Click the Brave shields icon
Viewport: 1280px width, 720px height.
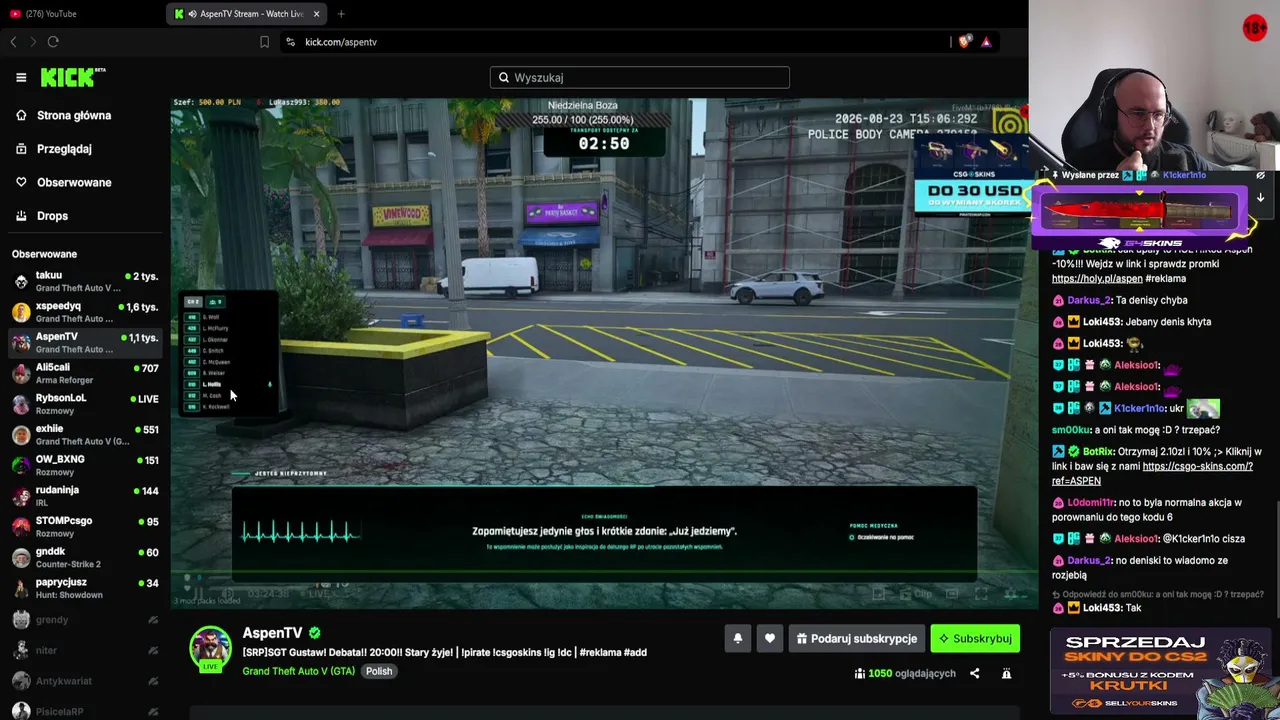pos(964,42)
